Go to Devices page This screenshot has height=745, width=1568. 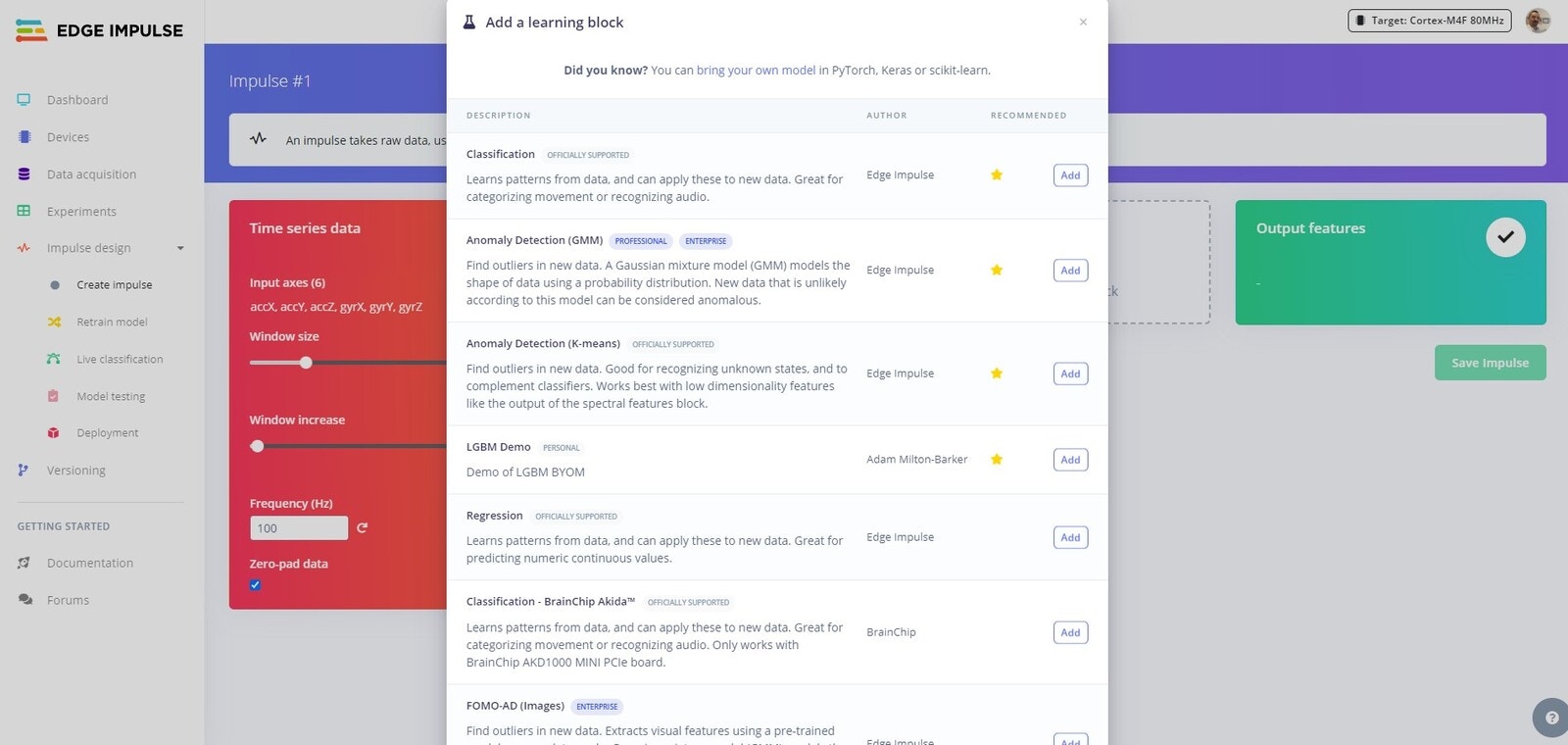[x=68, y=137]
